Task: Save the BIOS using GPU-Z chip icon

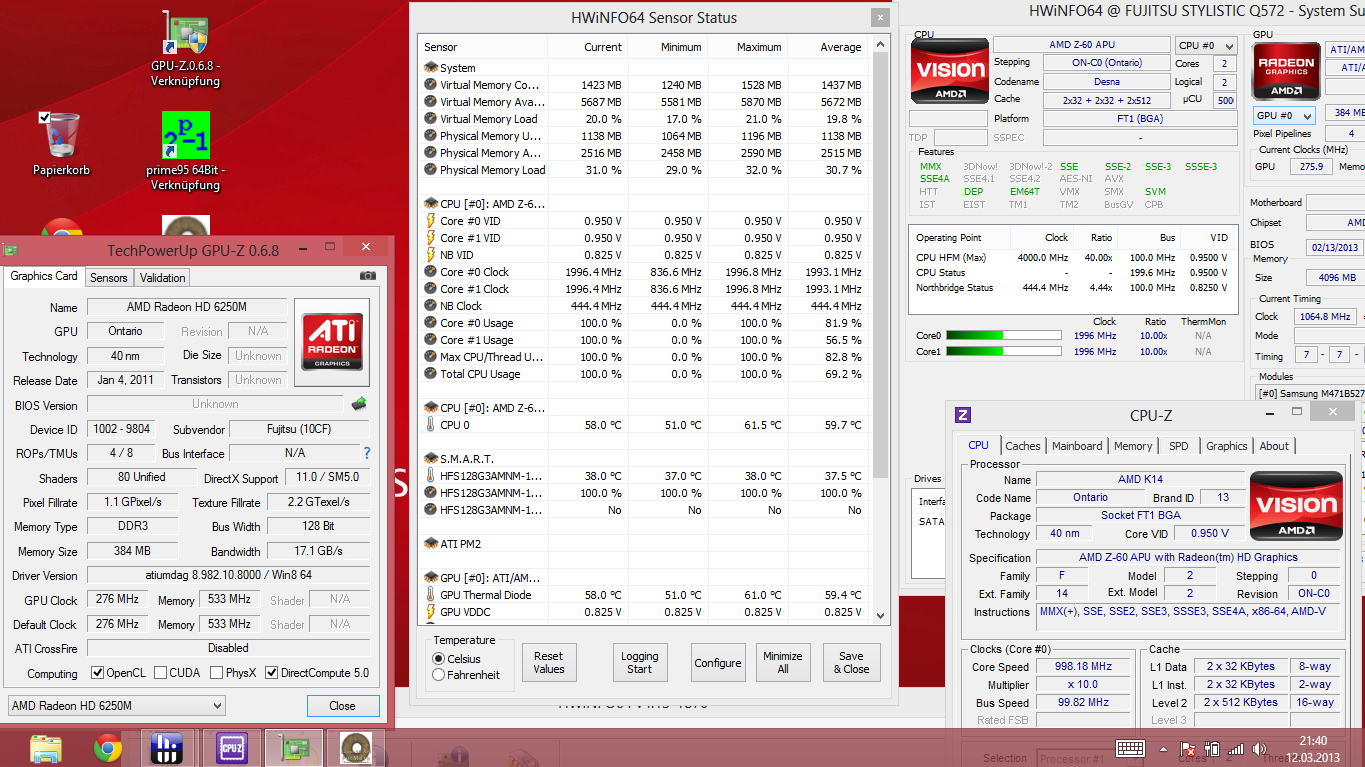Action: (x=359, y=404)
